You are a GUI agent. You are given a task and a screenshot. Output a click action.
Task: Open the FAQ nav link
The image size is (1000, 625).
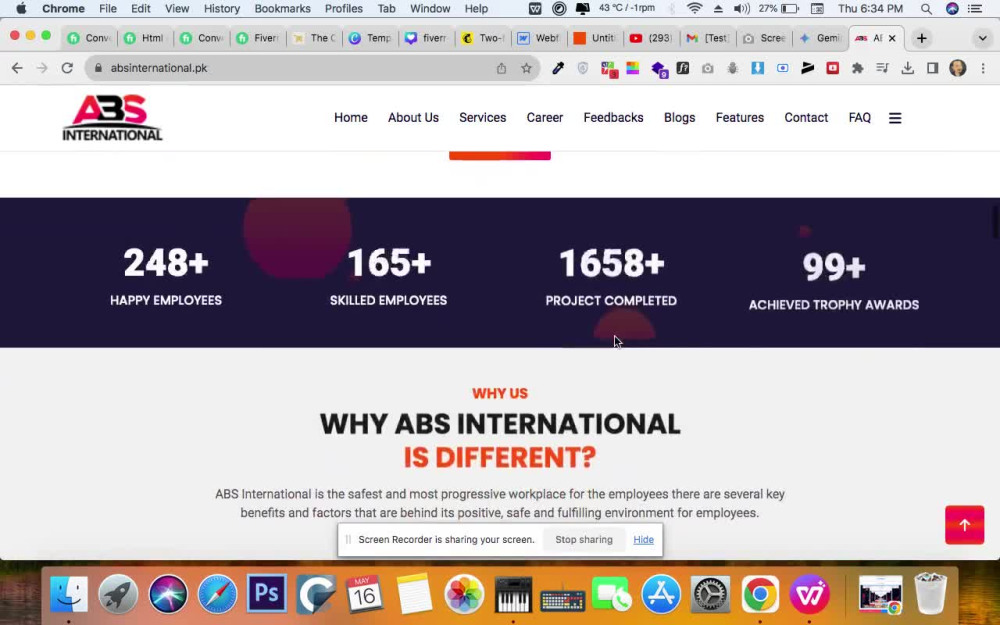tap(860, 118)
